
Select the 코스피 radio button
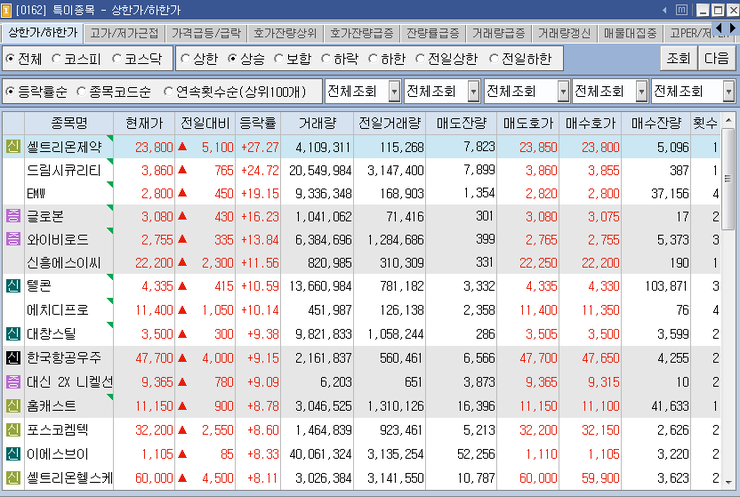tap(56, 59)
